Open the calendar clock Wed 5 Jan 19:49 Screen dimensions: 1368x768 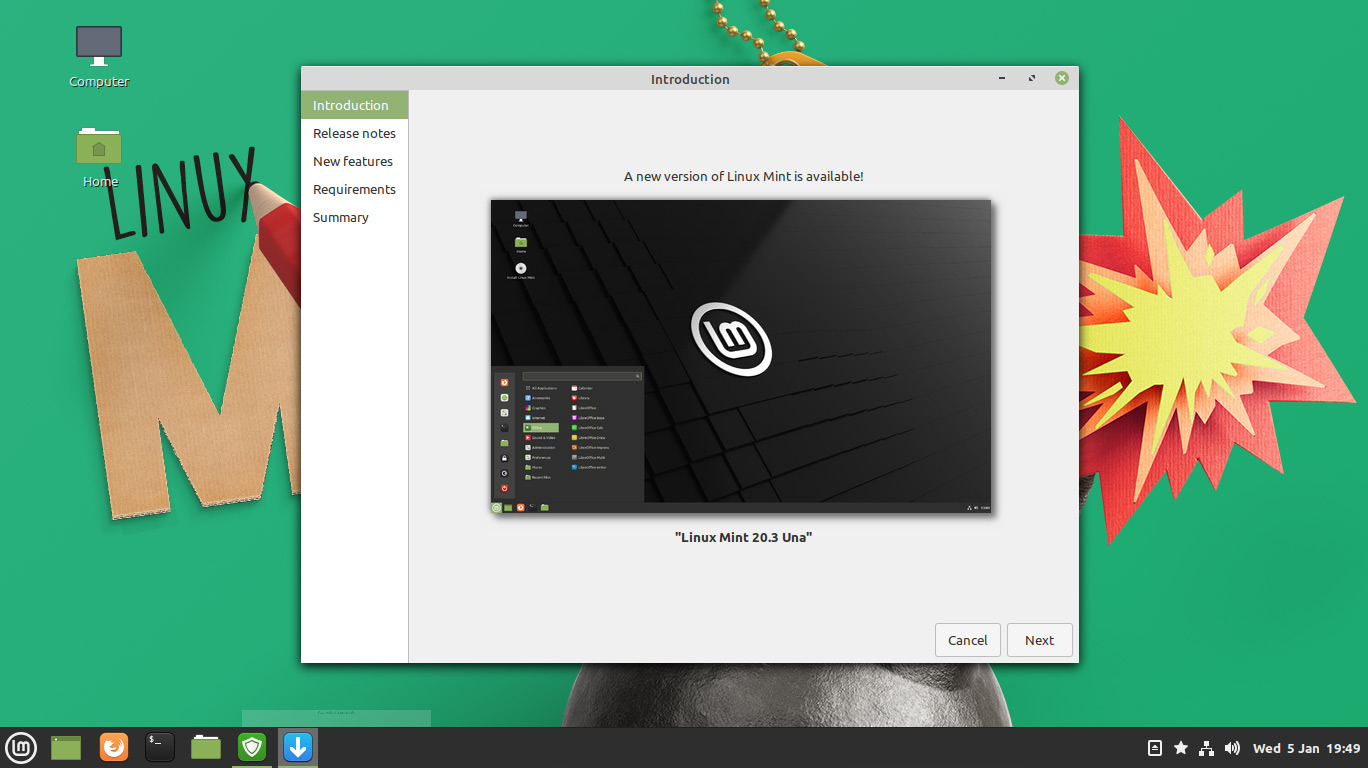[1307, 748]
